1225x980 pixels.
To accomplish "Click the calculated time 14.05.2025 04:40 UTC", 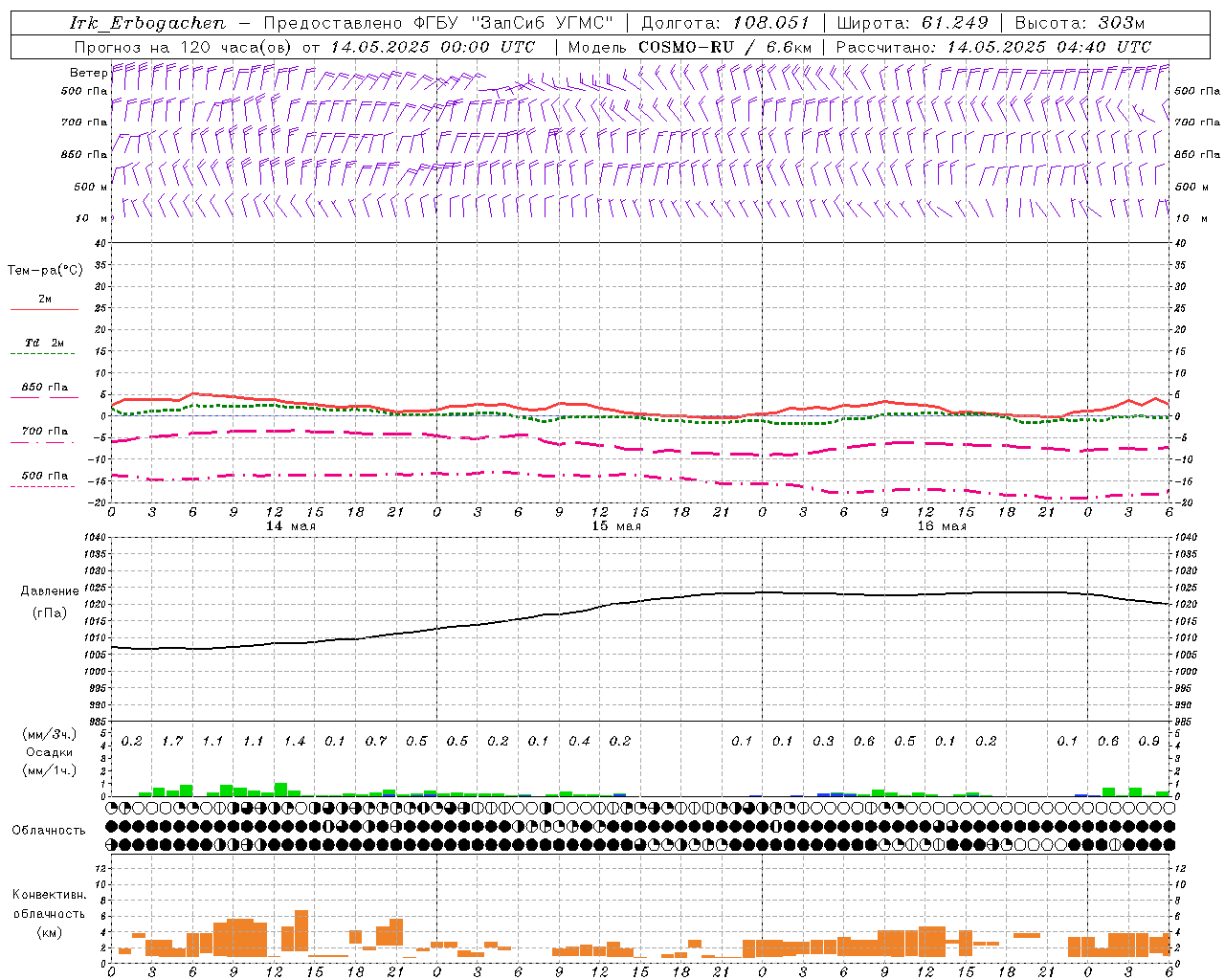I will pos(1050,47).
